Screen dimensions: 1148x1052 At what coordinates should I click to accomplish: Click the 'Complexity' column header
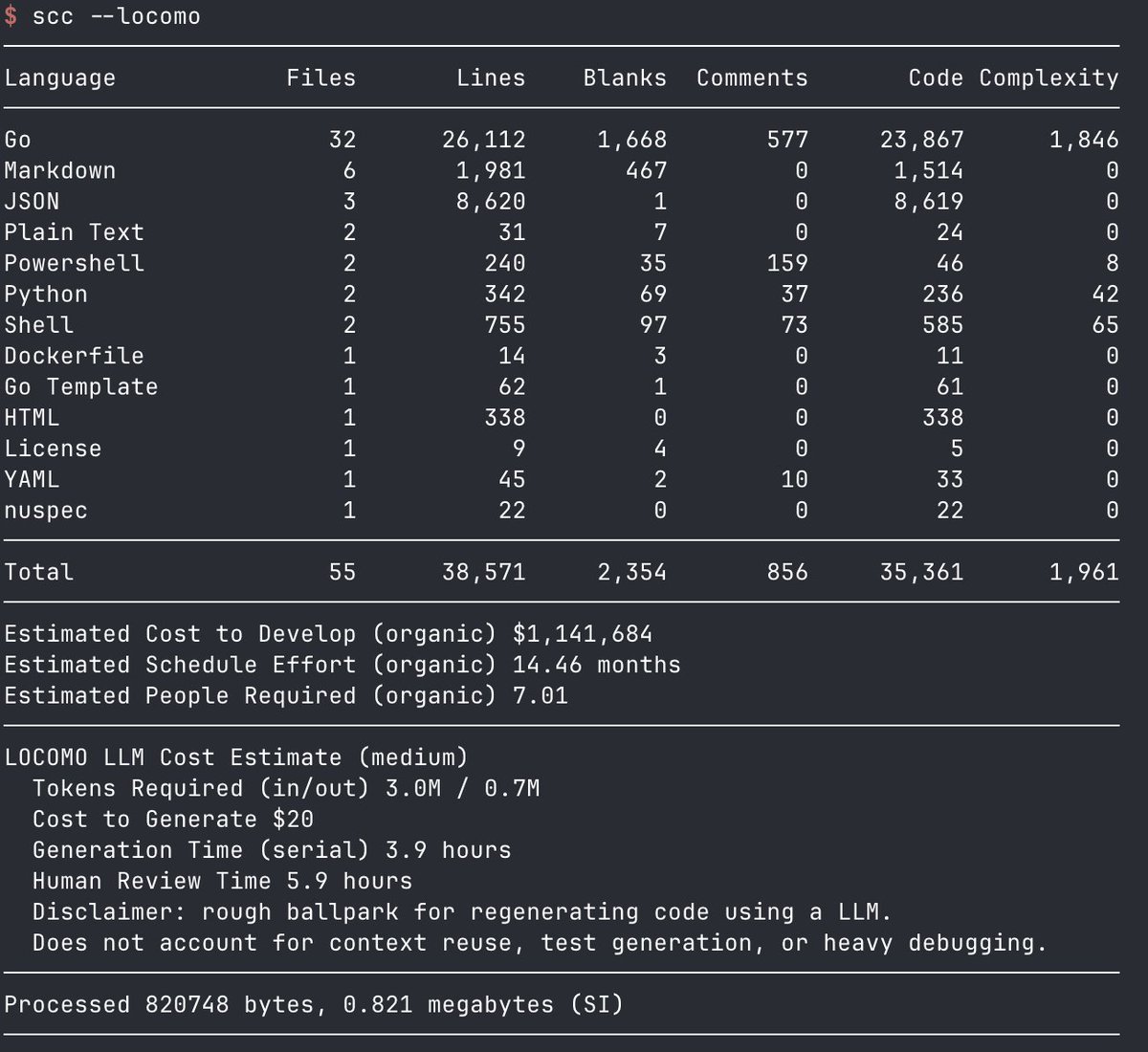pos(1049,78)
